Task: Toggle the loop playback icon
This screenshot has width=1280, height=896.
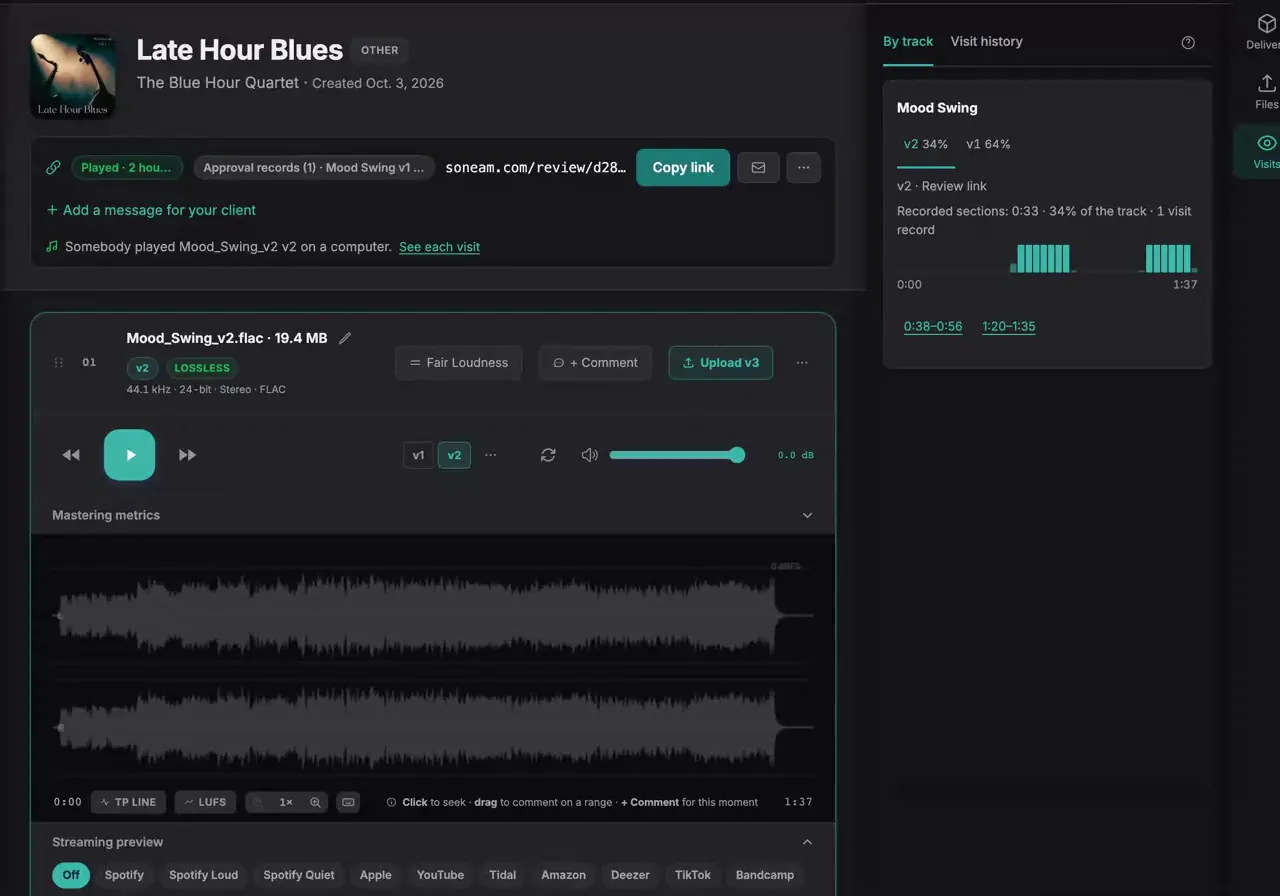Action: point(548,455)
